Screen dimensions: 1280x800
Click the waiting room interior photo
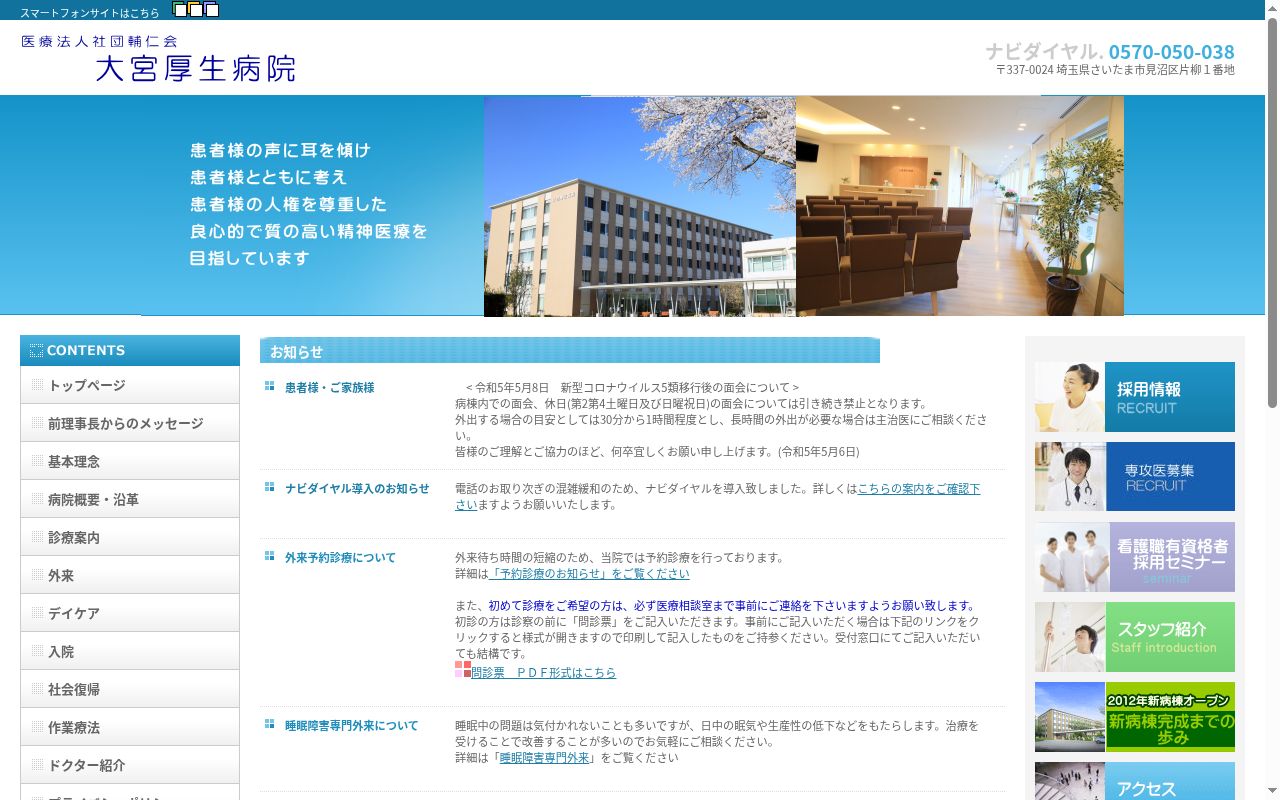[960, 206]
